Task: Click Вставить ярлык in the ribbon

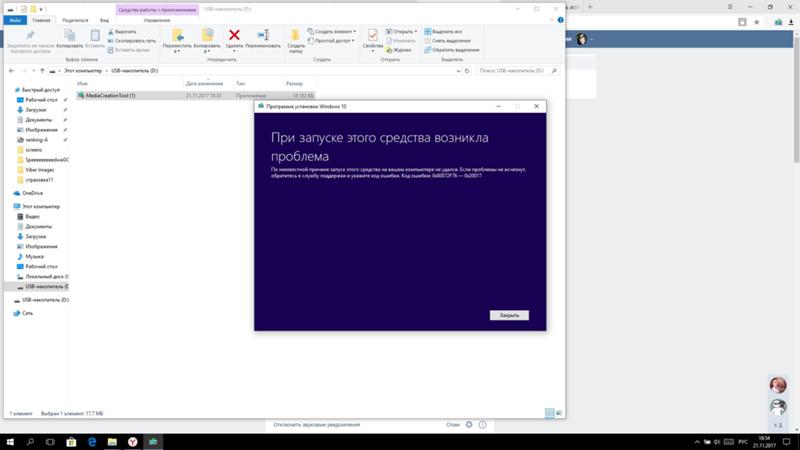Action: [x=129, y=50]
